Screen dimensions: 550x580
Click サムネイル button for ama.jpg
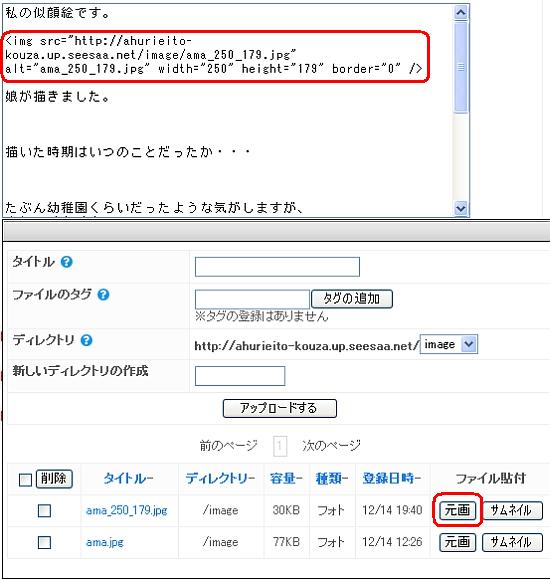pyautogui.click(x=512, y=542)
